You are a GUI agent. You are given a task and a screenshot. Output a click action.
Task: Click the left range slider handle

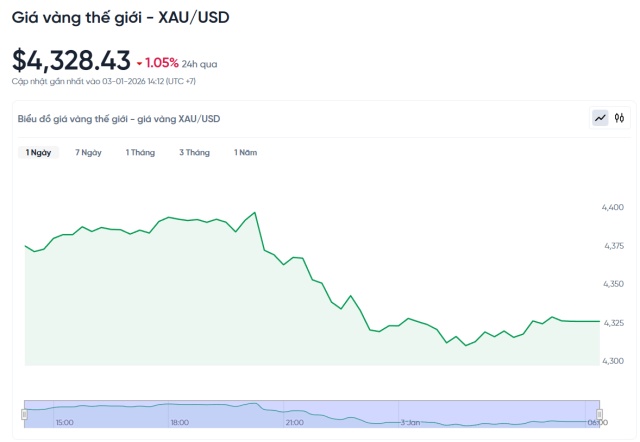[x=25, y=412]
